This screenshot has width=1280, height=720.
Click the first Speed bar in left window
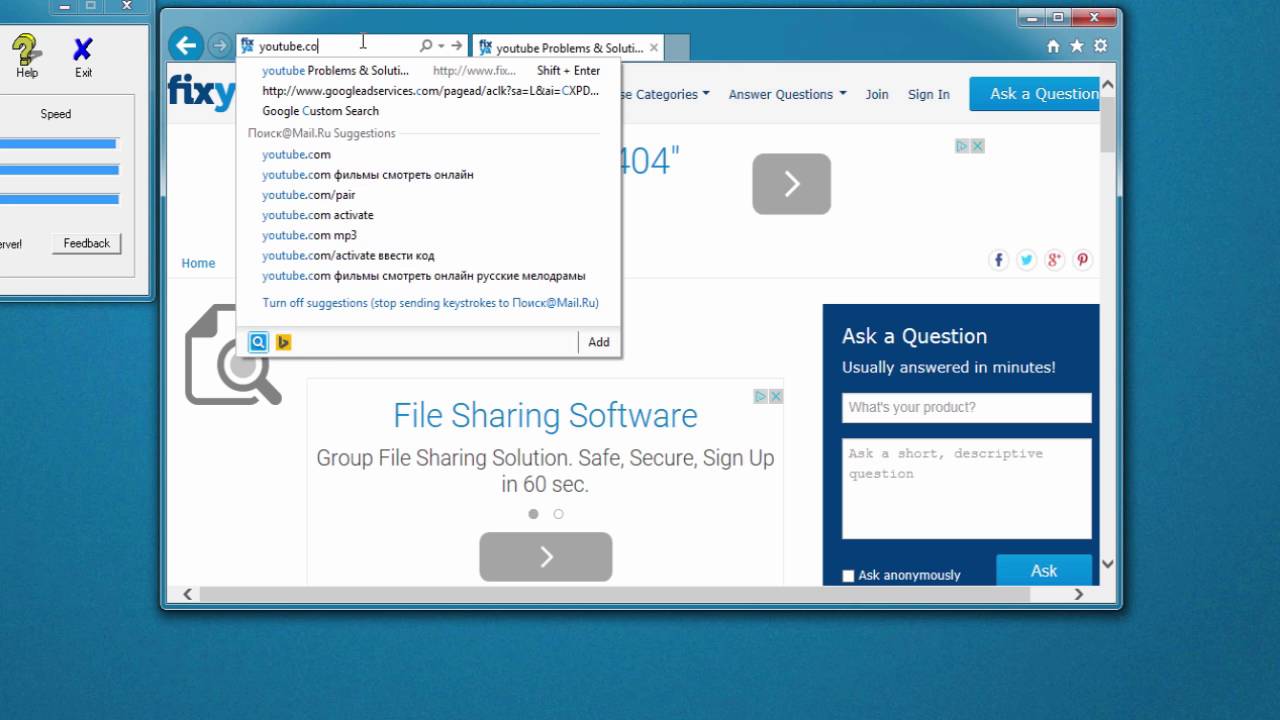click(58, 144)
